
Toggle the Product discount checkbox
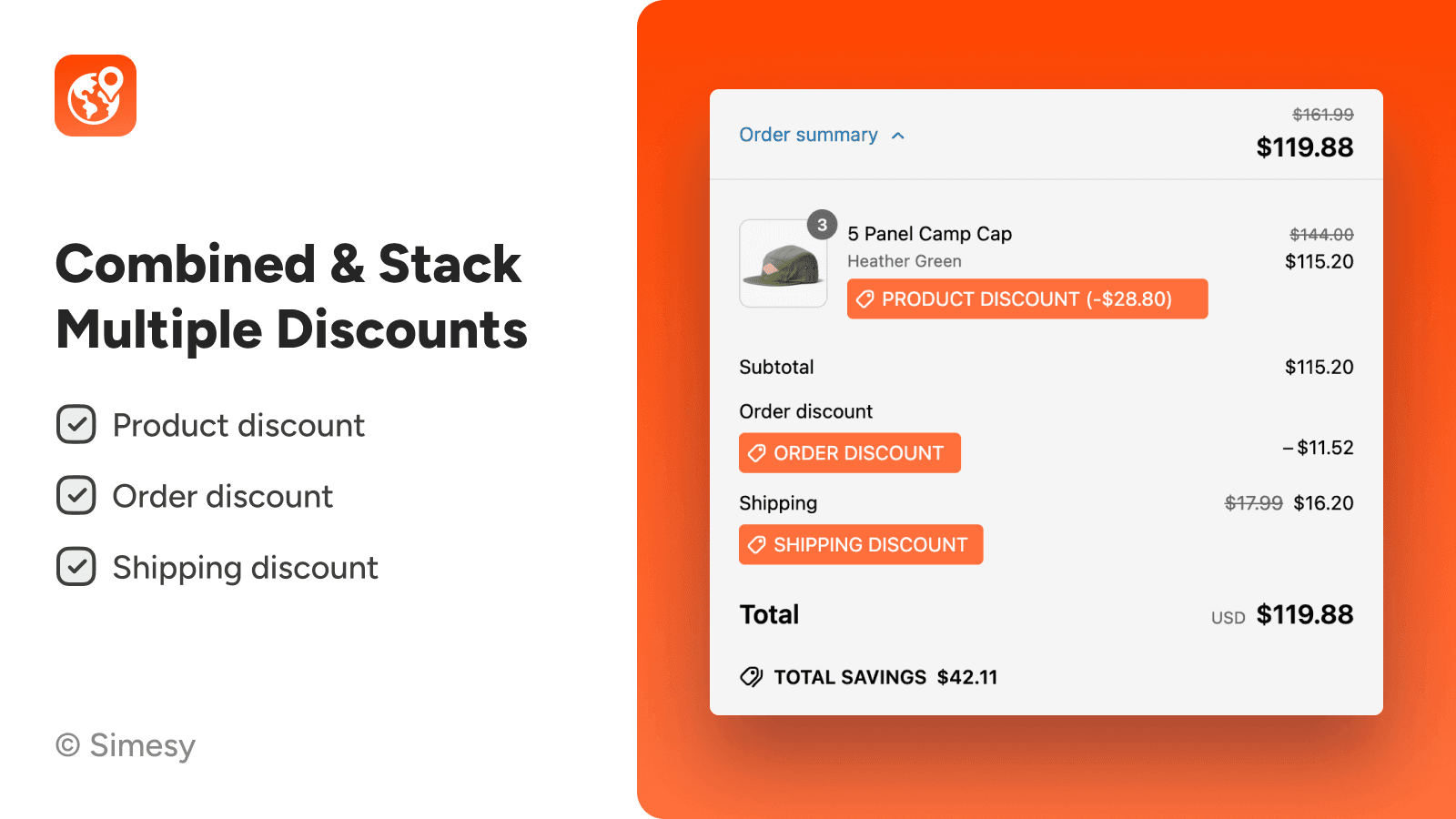tap(76, 425)
